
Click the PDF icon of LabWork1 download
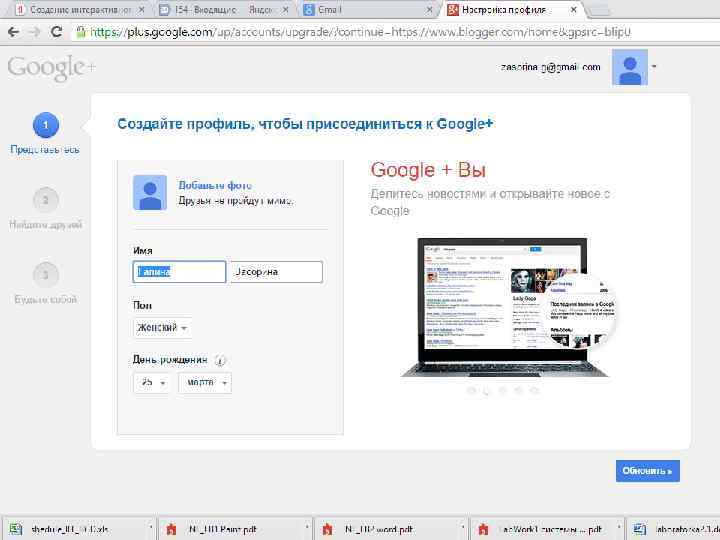(x=483, y=529)
